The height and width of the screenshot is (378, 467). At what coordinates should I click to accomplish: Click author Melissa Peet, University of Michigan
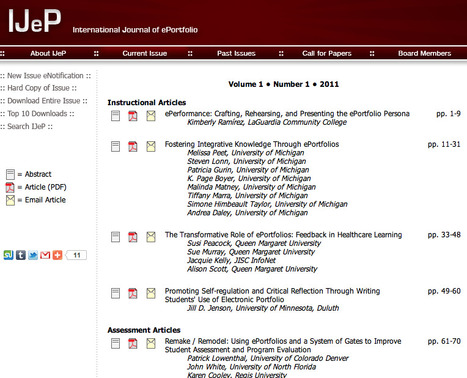245,153
